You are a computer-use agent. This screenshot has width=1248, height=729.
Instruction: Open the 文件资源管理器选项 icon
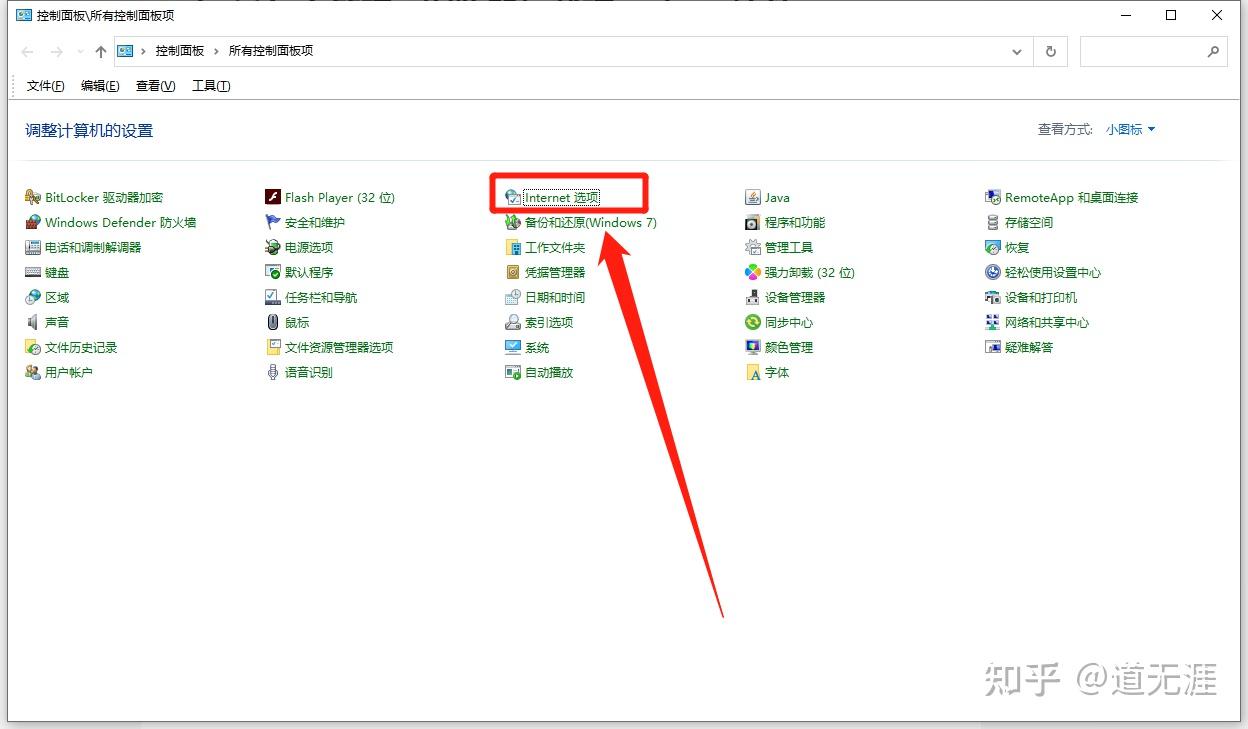tap(273, 348)
